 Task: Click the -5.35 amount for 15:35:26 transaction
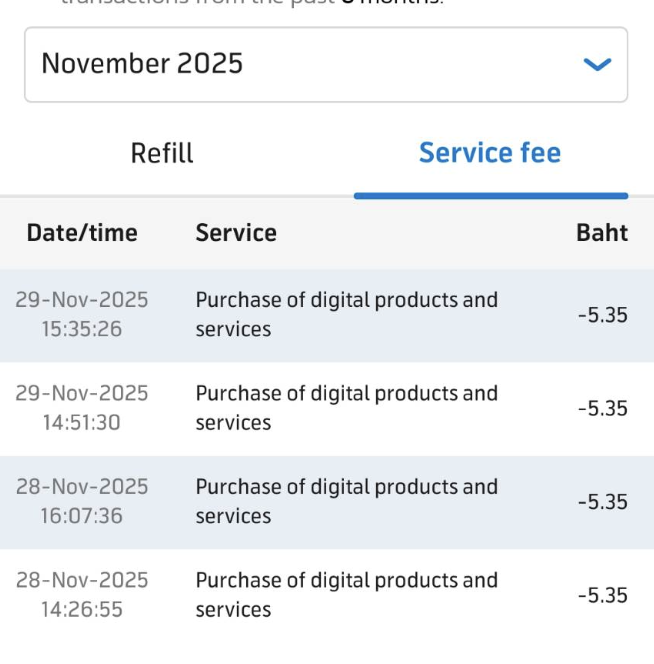603,315
